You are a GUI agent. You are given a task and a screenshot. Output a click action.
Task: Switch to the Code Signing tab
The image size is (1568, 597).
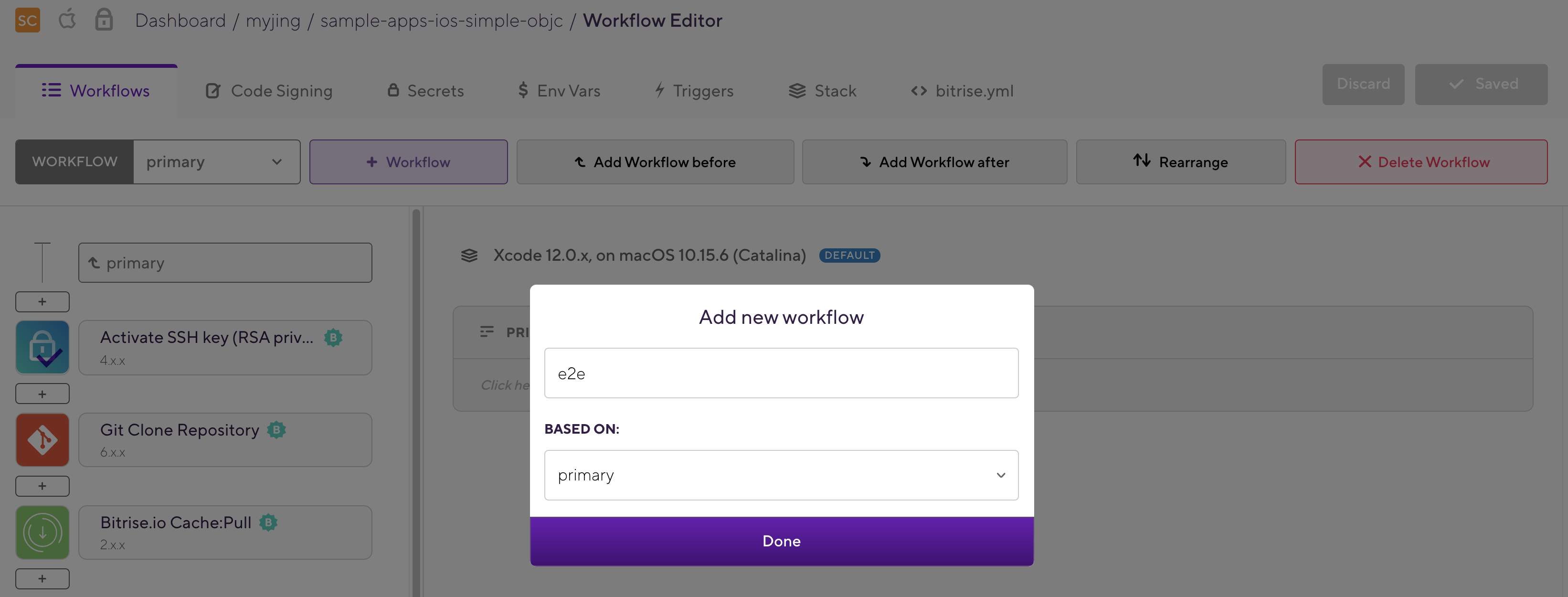(269, 91)
